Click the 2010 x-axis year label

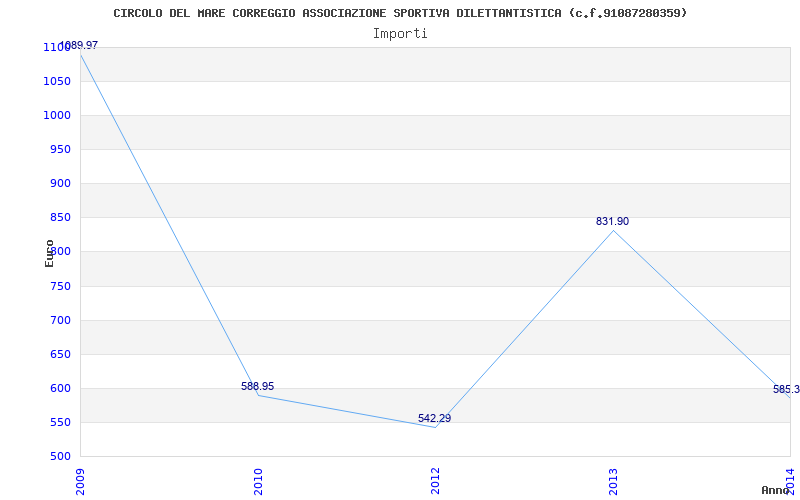(x=258, y=481)
